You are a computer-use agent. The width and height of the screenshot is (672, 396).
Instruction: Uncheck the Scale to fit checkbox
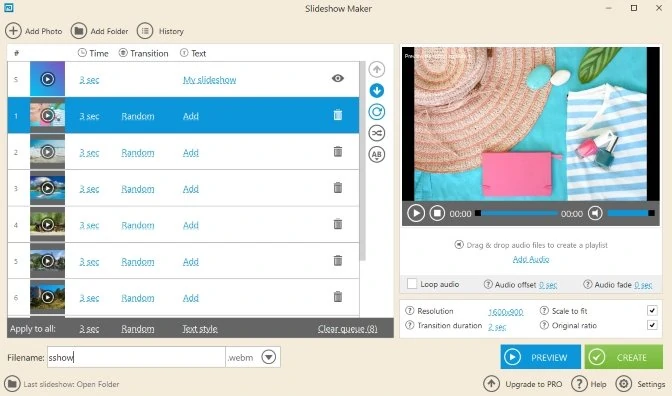[652, 311]
